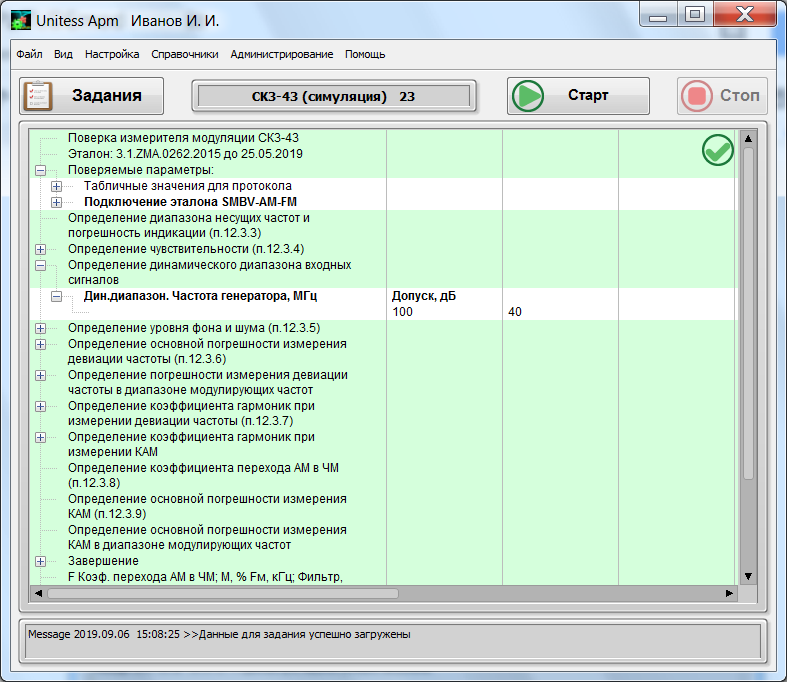This screenshot has height=682, width=787.
Task: Collapse the Поверяемые параметры tree node
Action: [40, 170]
